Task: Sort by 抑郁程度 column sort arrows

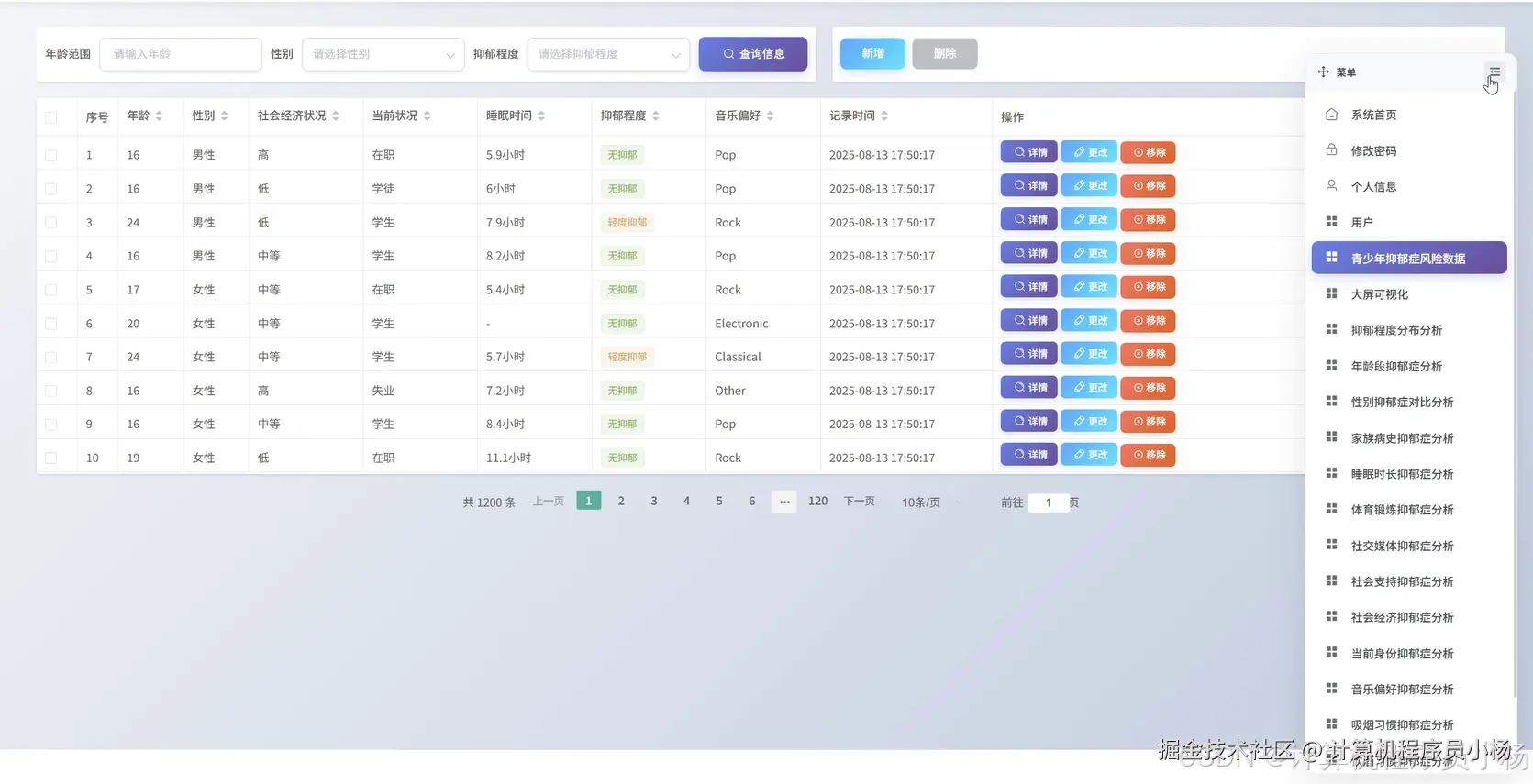Action: (x=656, y=116)
